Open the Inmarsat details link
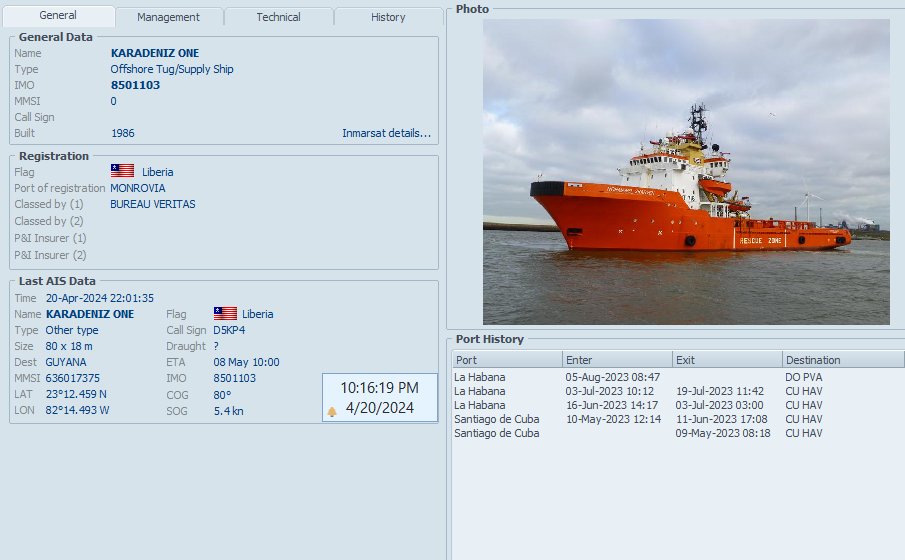The height and width of the screenshot is (560, 905). coord(386,133)
